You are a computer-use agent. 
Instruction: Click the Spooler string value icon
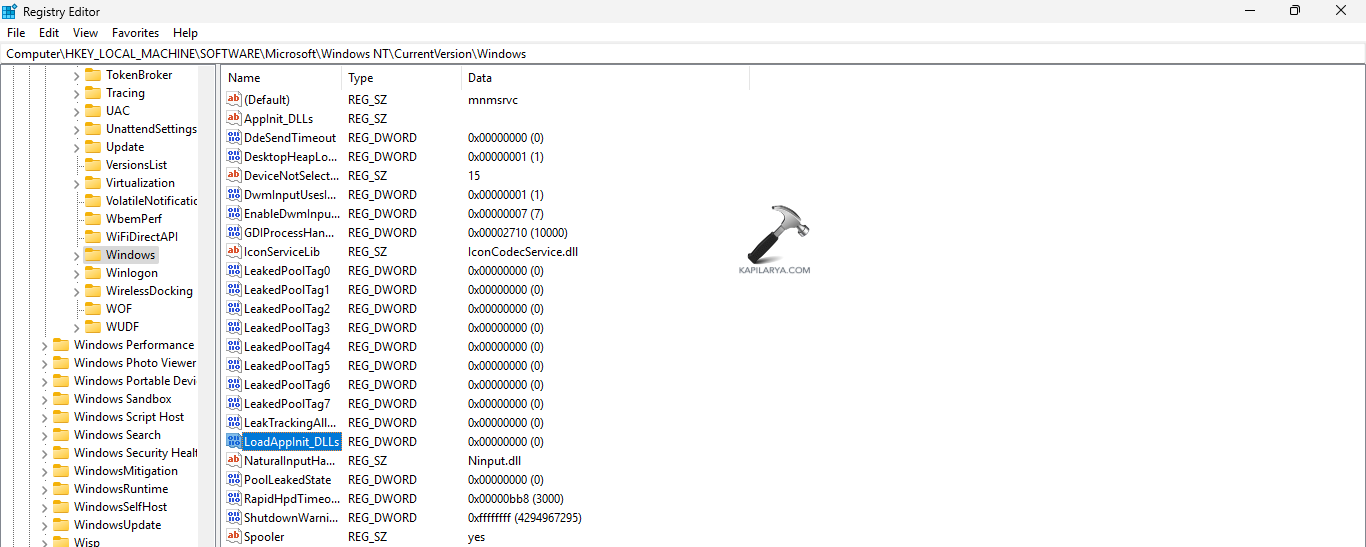coord(234,536)
